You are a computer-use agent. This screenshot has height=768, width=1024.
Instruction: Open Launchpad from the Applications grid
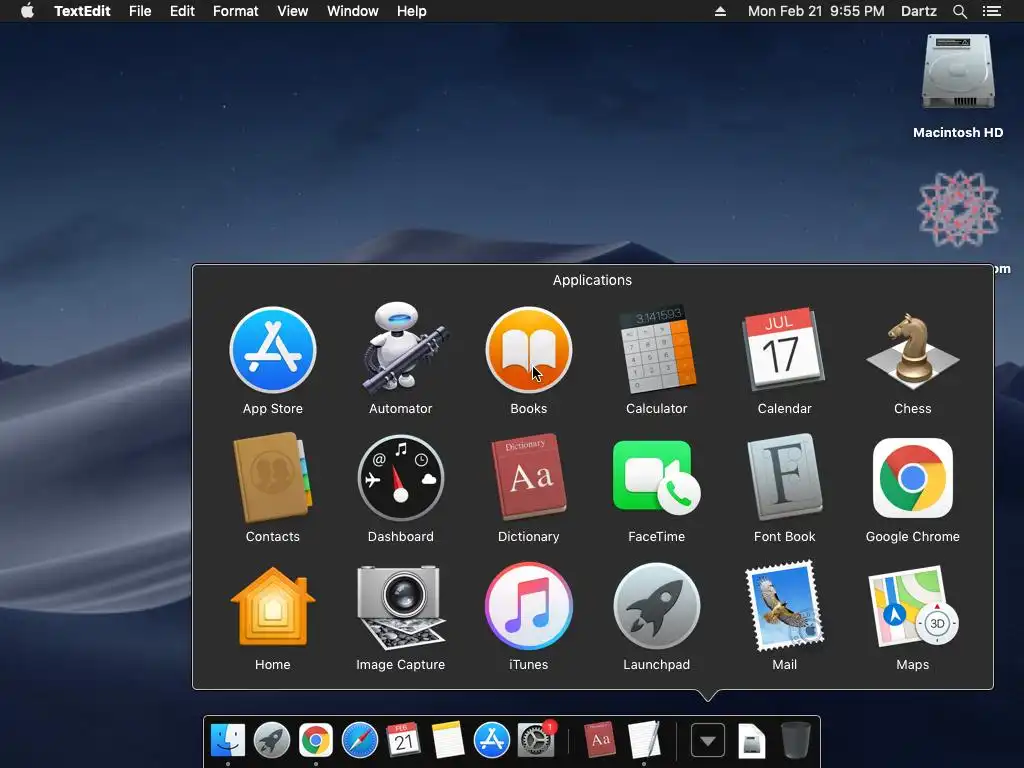(x=656, y=606)
